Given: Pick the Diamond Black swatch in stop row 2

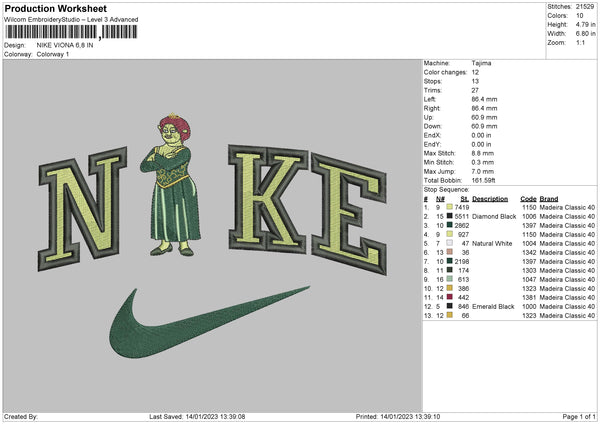Looking at the screenshot, I should 450,216.
